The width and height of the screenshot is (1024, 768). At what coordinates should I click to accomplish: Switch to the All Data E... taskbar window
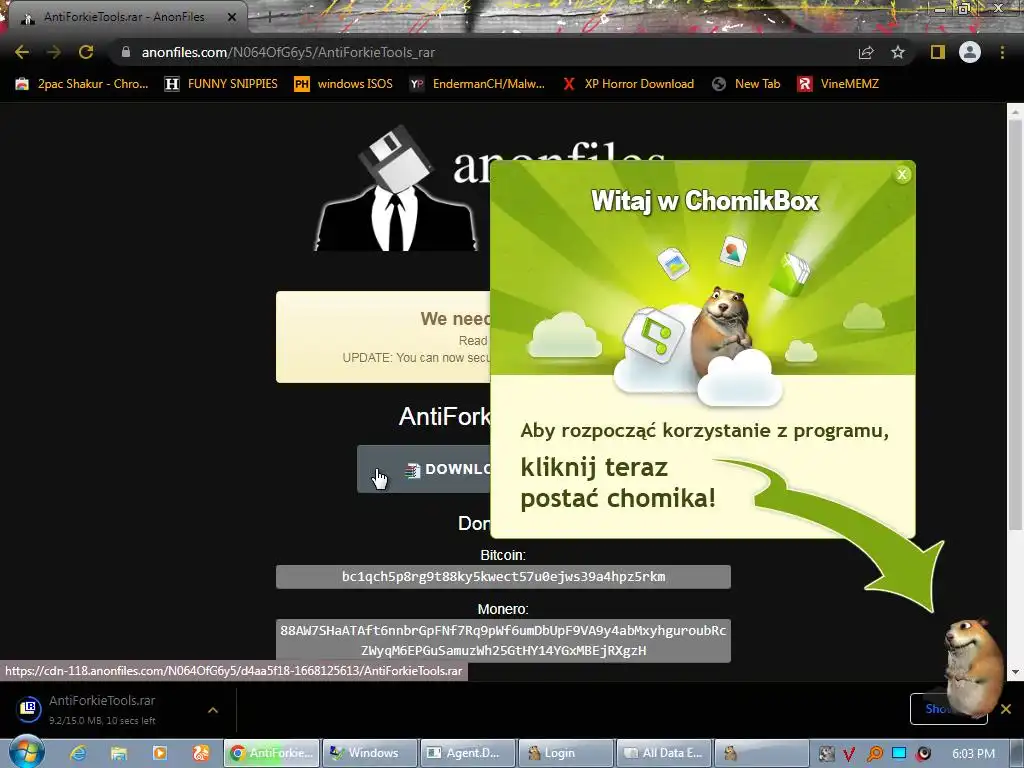[x=664, y=753]
